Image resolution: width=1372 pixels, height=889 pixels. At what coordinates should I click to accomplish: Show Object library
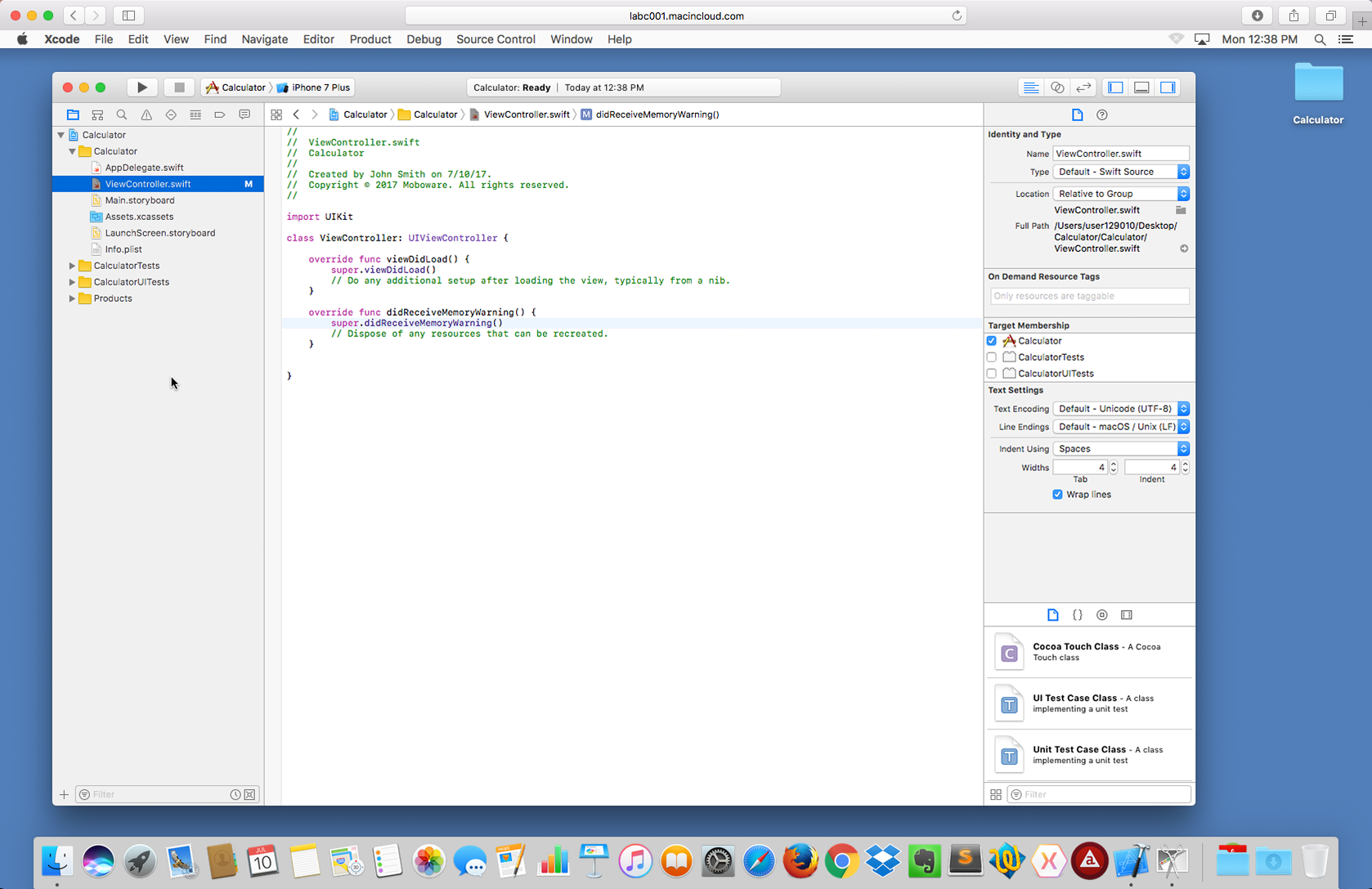pos(1102,615)
